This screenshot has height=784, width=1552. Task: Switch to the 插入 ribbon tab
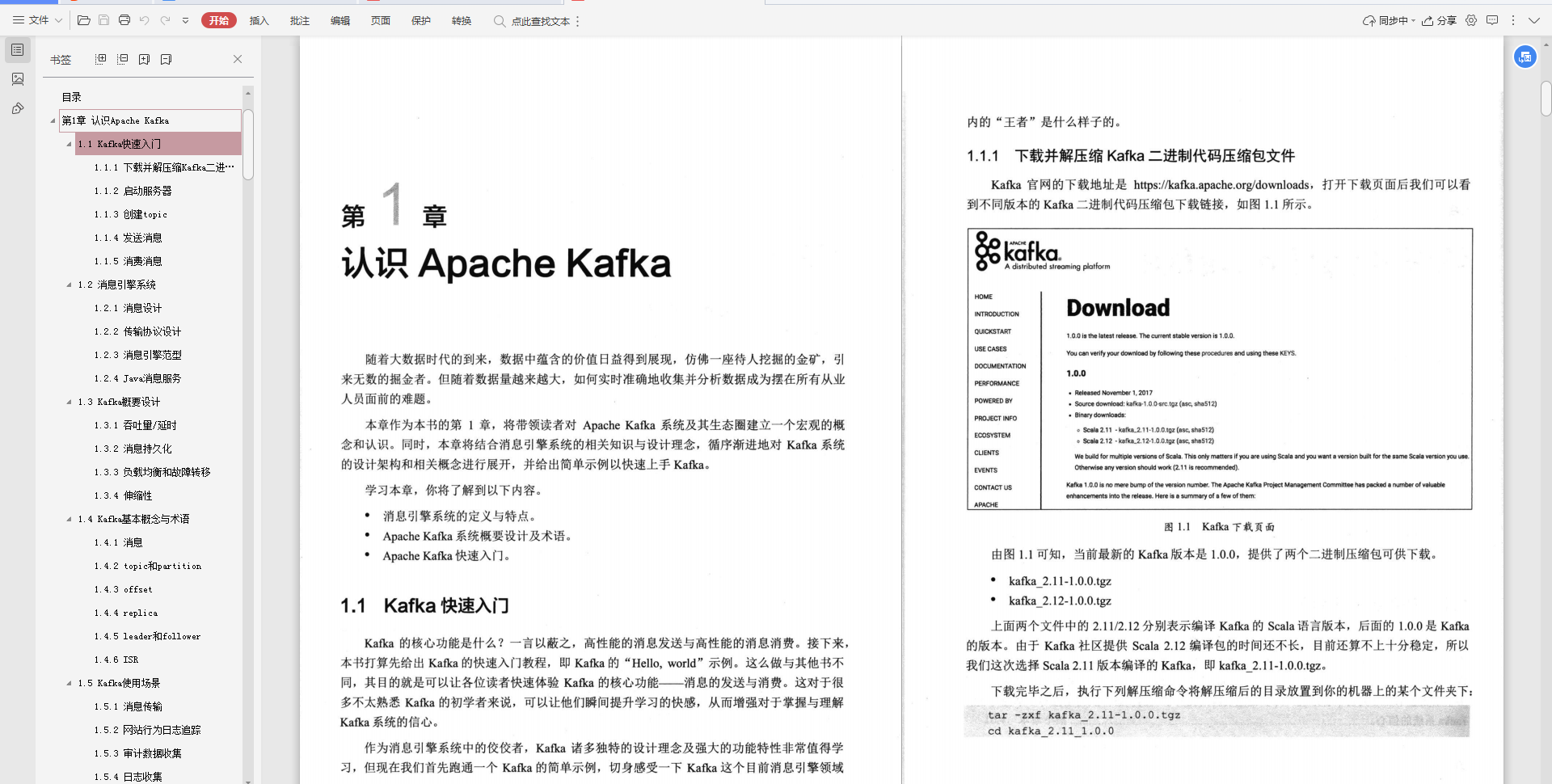259,20
